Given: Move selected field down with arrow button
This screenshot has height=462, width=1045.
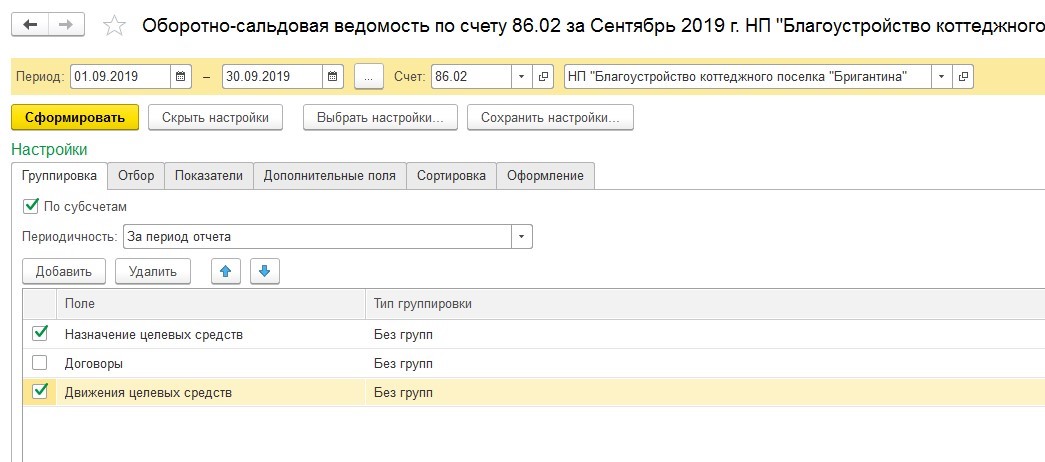Looking at the screenshot, I should pos(264,271).
